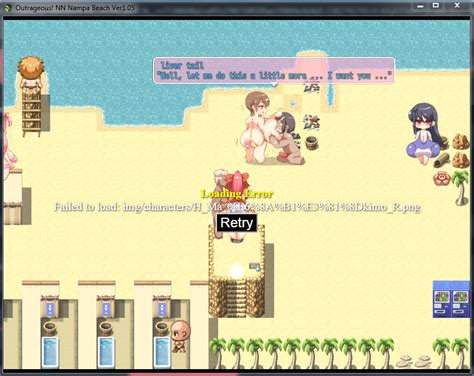Click the game window's title bar icon
The height and width of the screenshot is (376, 474).
pos(8,8)
